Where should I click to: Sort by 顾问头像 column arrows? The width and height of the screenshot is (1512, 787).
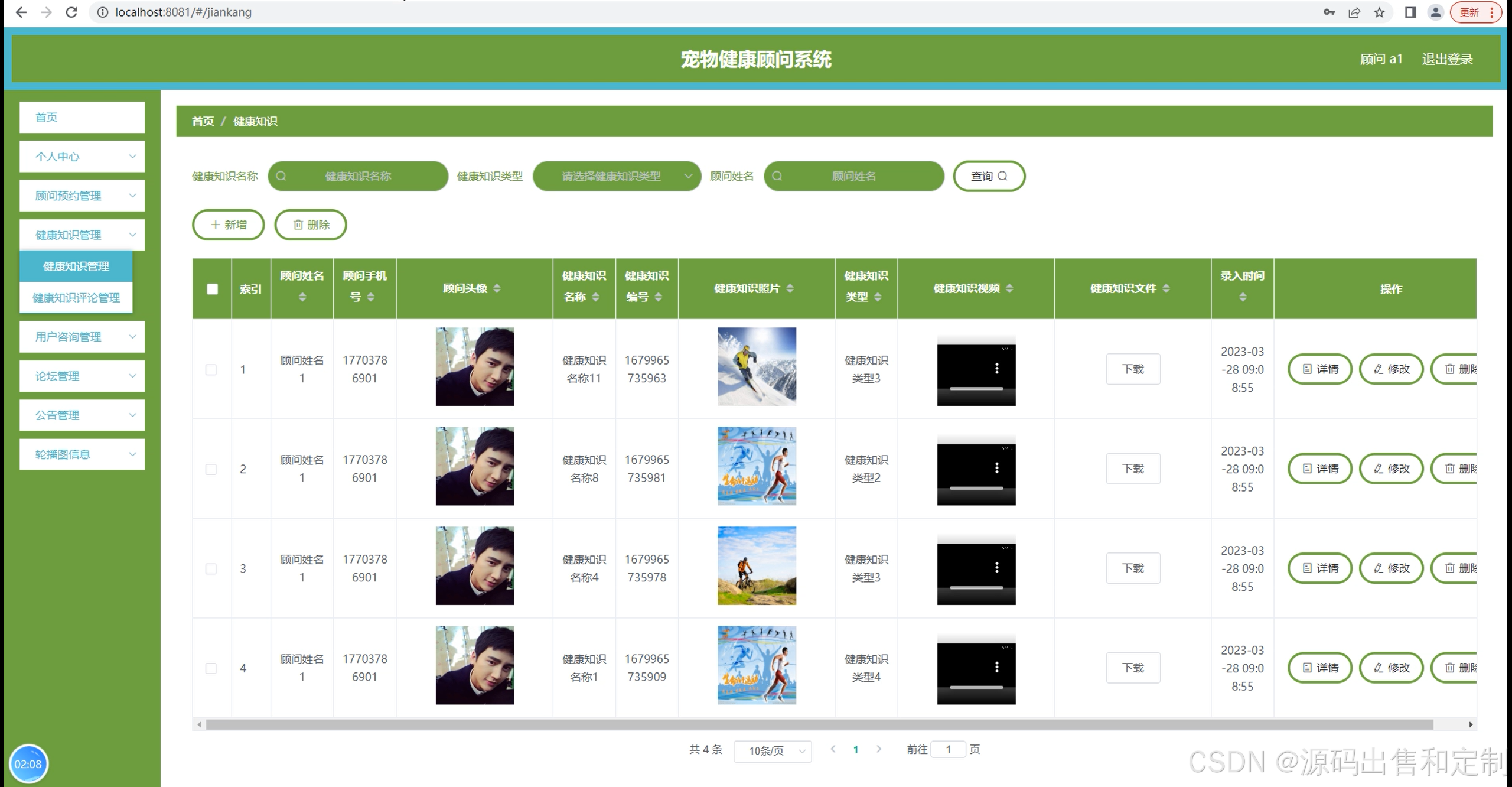pyautogui.click(x=497, y=288)
